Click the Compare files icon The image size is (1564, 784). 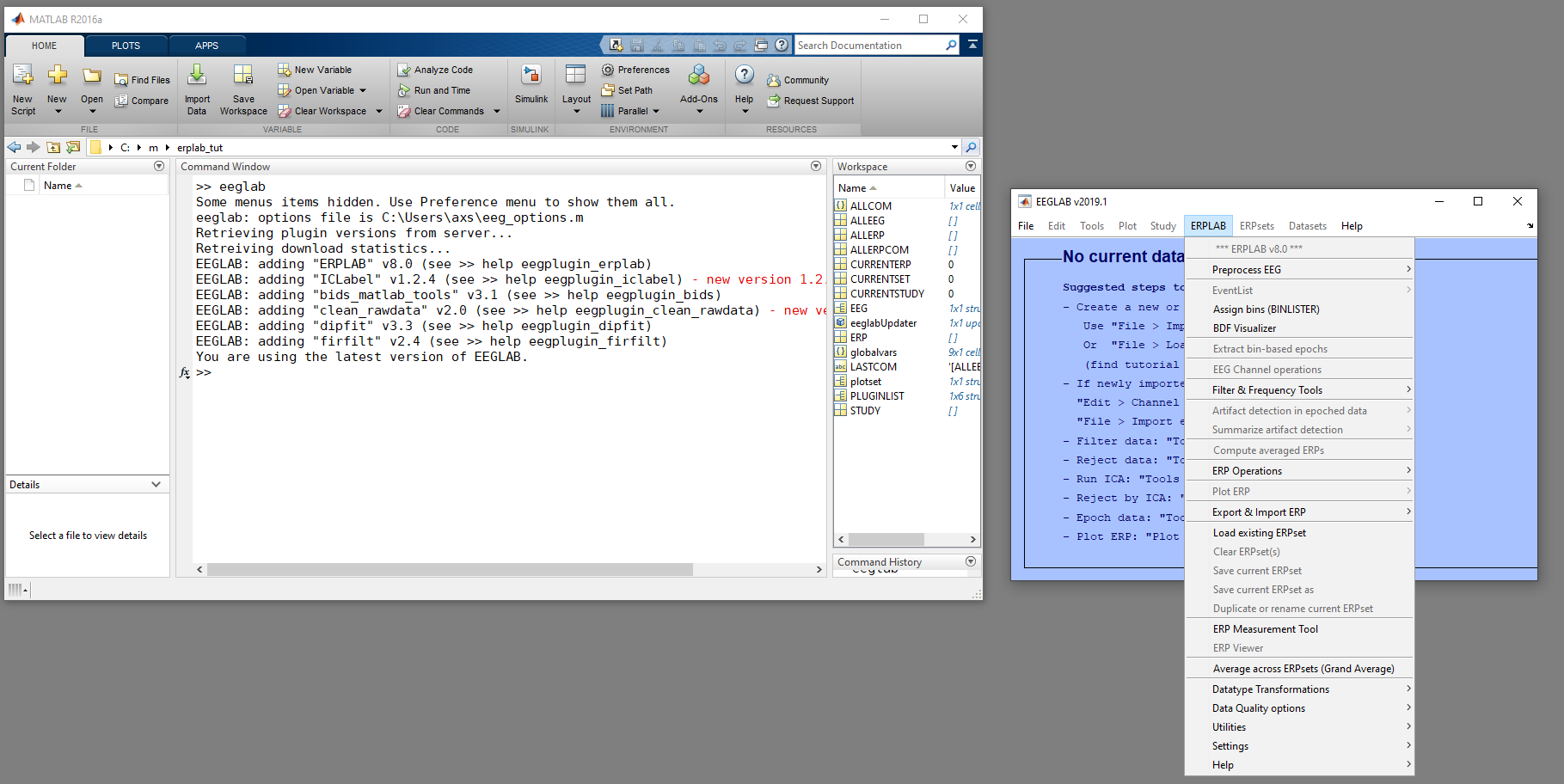coord(121,101)
